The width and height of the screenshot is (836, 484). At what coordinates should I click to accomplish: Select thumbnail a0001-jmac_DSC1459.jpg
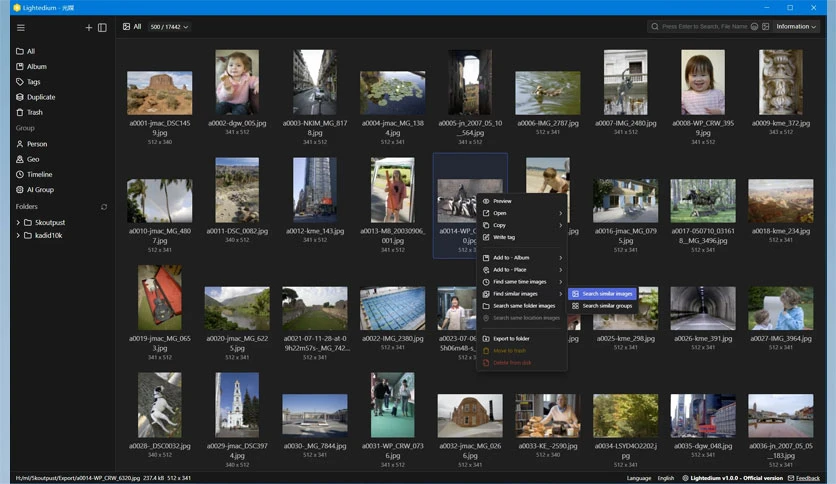point(159,93)
